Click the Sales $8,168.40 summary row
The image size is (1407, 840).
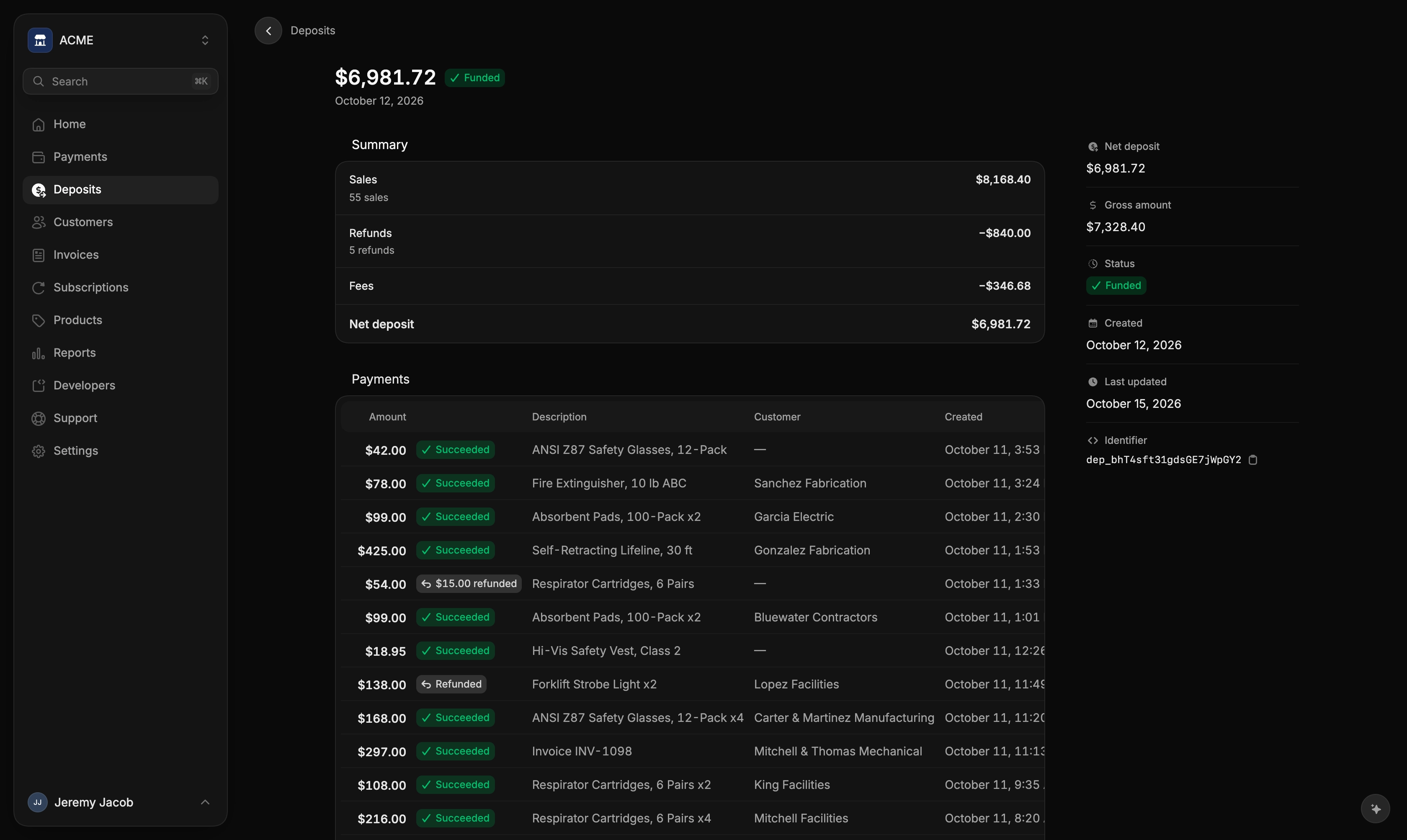pyautogui.click(x=689, y=188)
